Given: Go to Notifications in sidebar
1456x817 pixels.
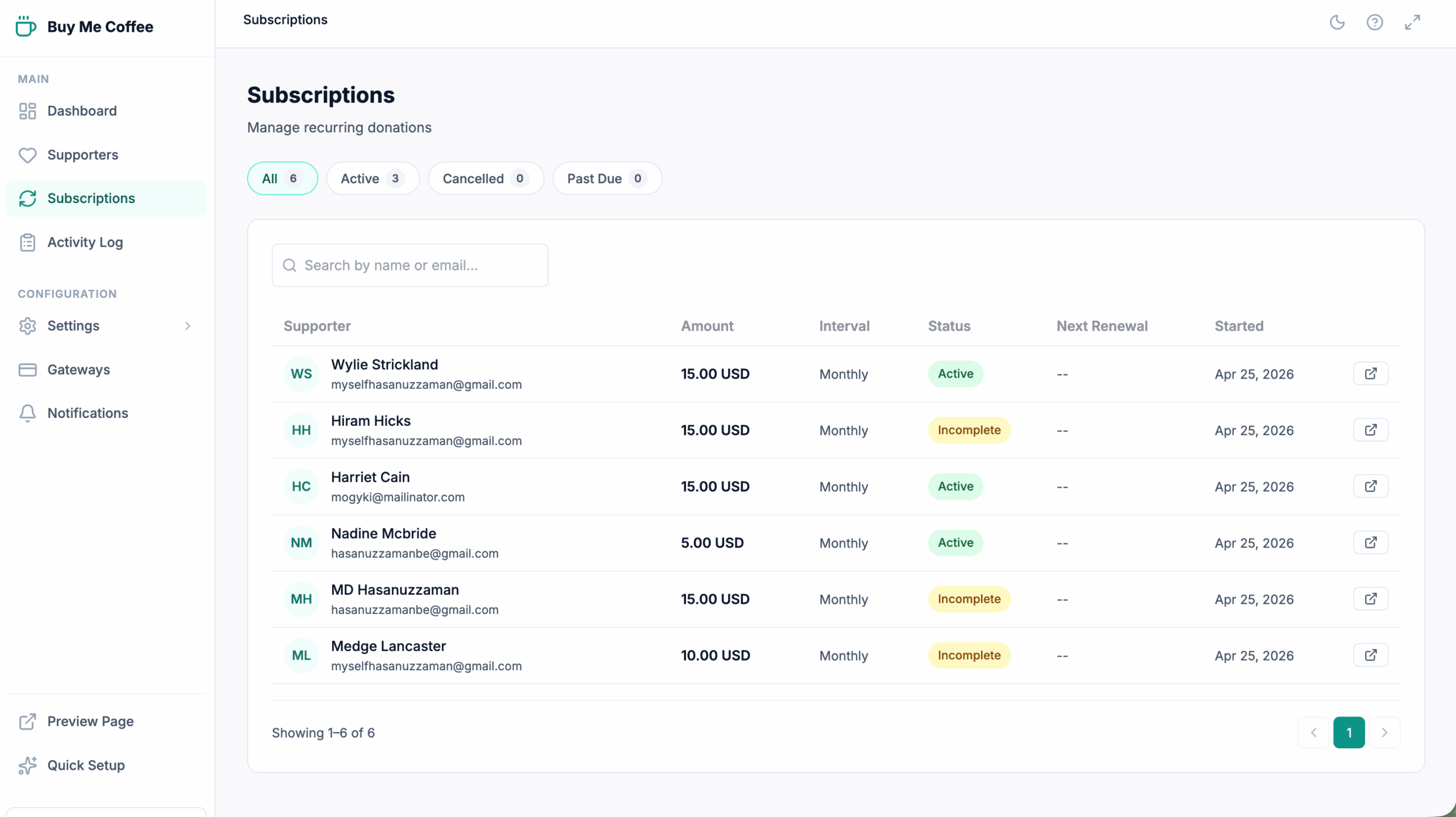Looking at the screenshot, I should [x=88, y=413].
